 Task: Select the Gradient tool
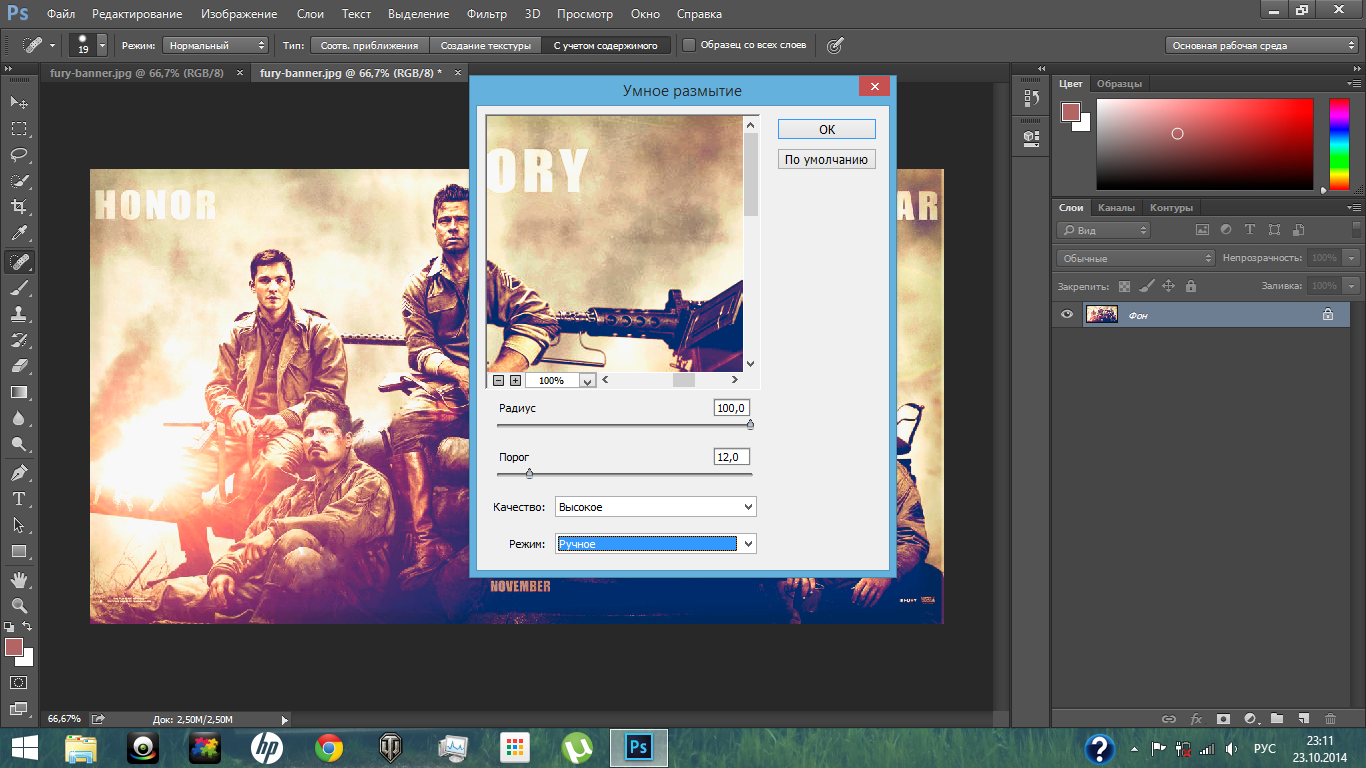point(19,392)
